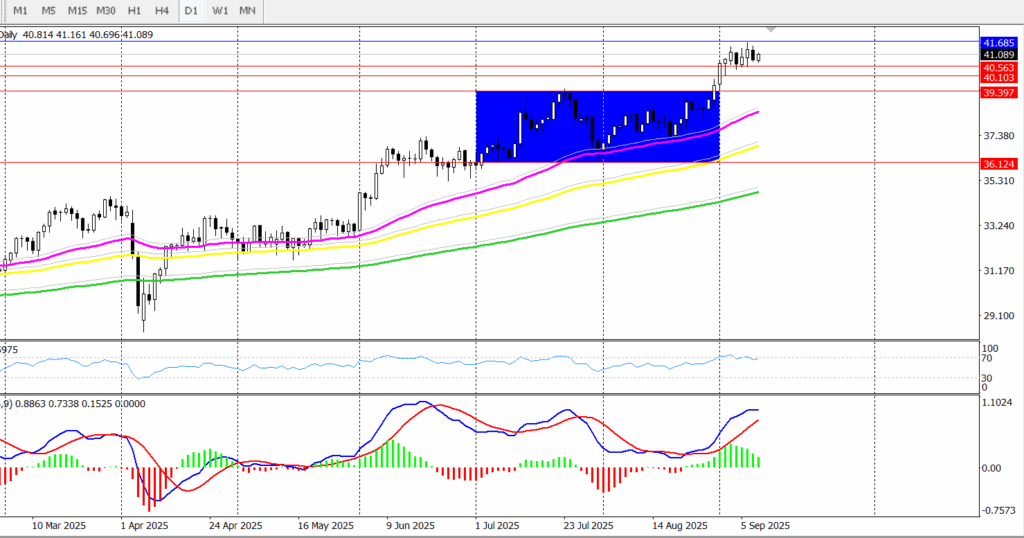Viewport: 1024px width, 538px height.
Task: Select the H4 timeframe
Action: click(162, 10)
